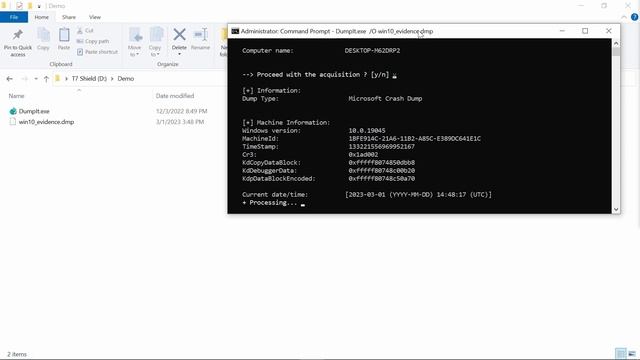The image size is (640, 360).
Task: Expand the Delete dropdown arrow
Action: click(x=179, y=54)
